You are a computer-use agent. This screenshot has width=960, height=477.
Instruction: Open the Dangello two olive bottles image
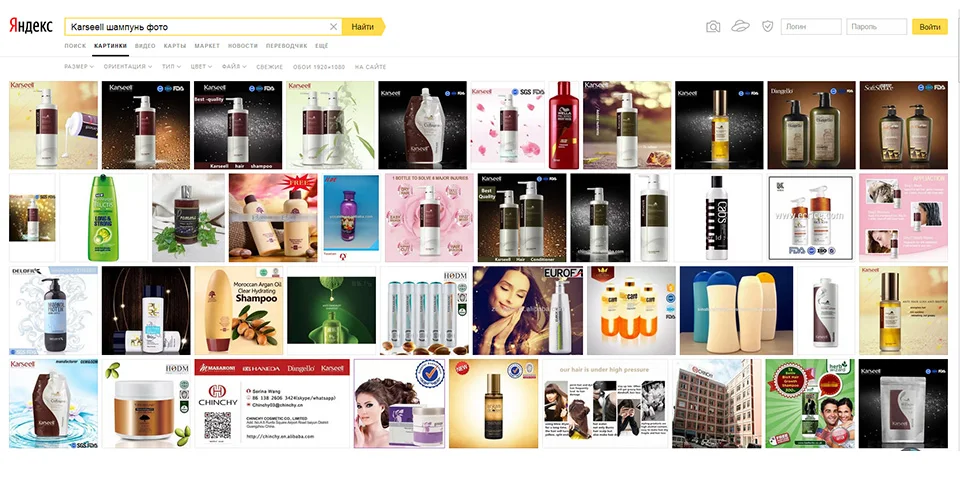811,125
